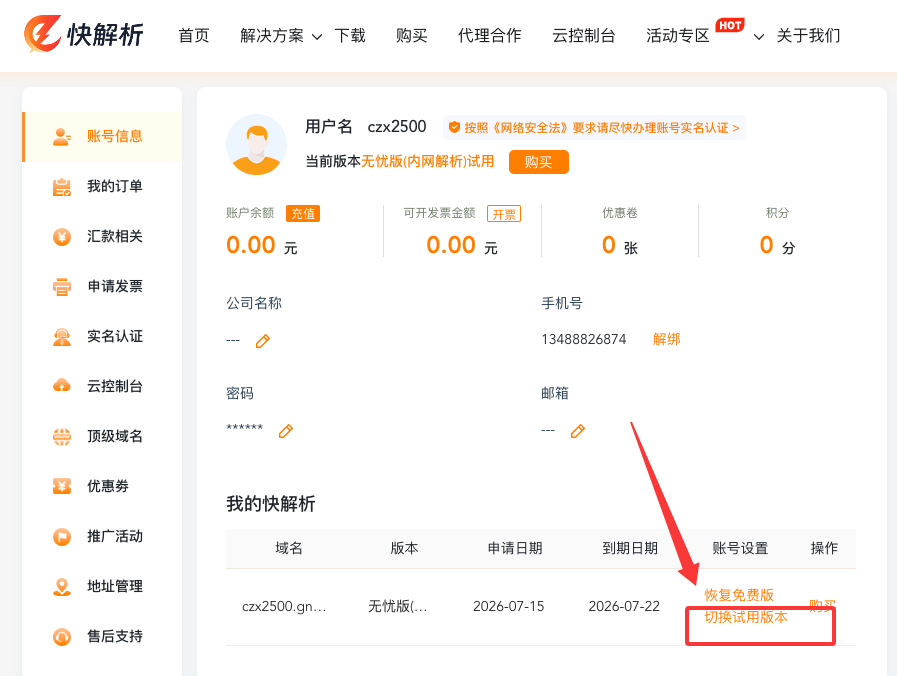Click the user avatar picture
Screen dimensions: 897x676
[256, 145]
